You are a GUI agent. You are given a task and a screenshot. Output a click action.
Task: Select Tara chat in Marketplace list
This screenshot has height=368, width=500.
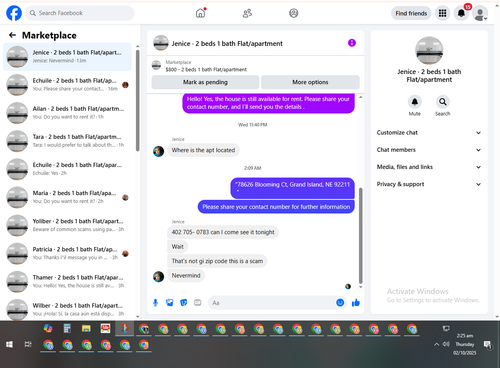click(x=67, y=141)
